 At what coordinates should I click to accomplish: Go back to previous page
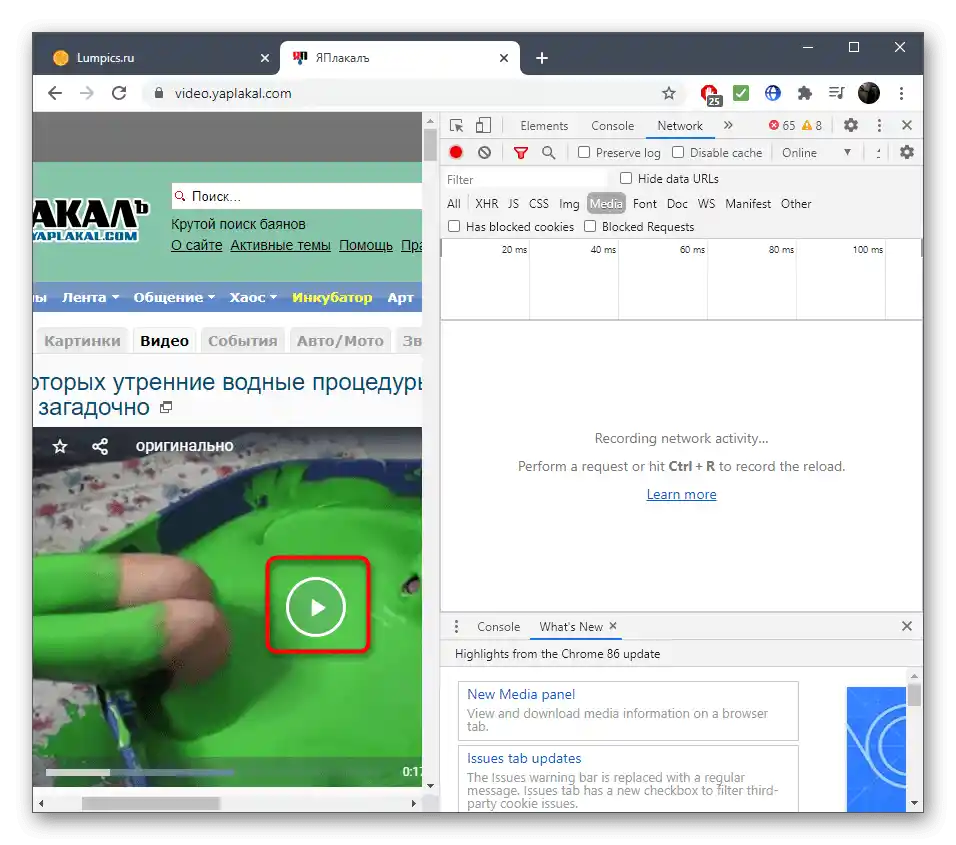coord(55,93)
